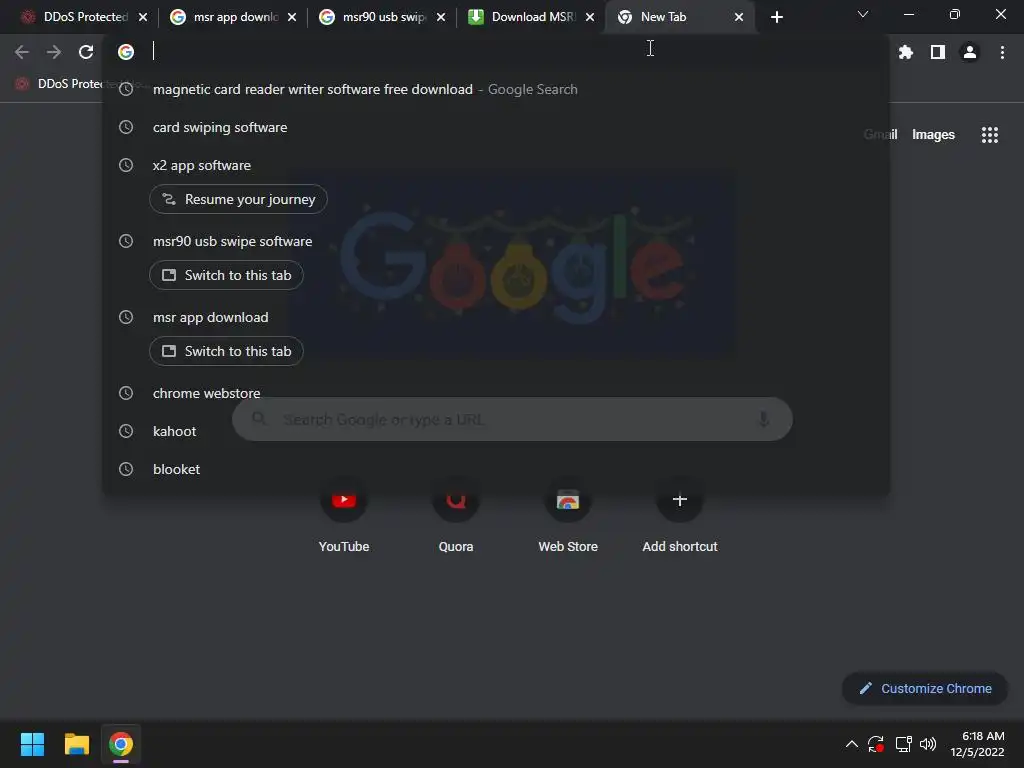Select card swiping software suggestion

tap(496, 127)
